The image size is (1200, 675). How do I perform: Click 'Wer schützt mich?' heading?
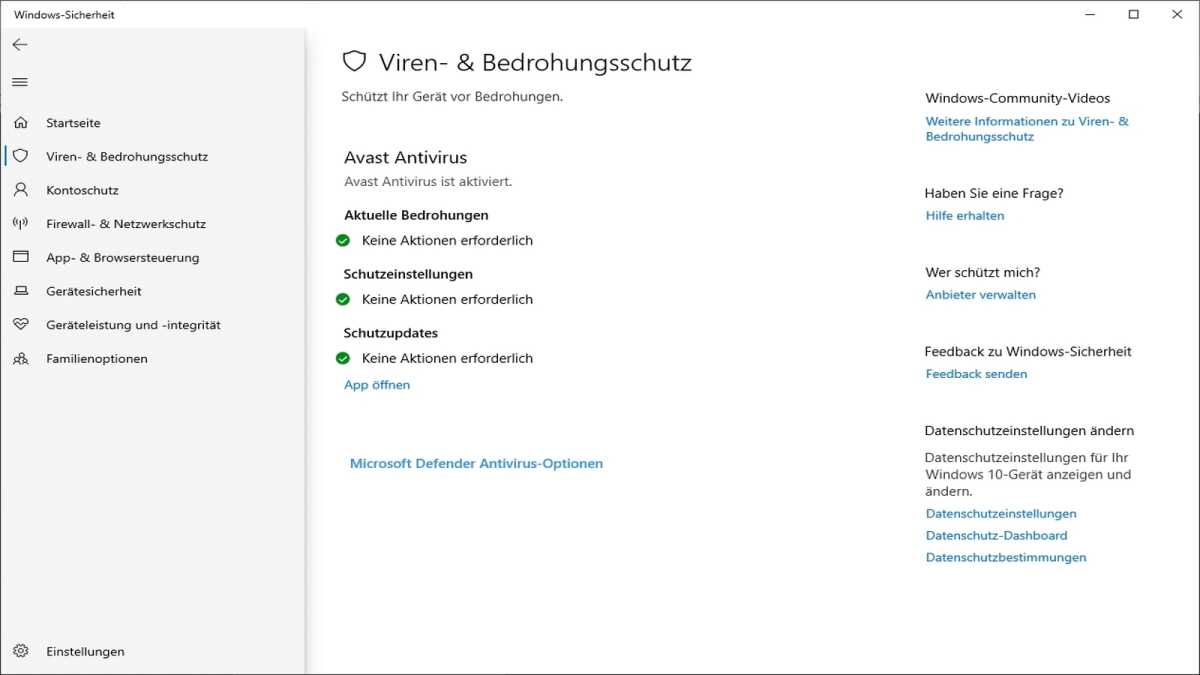(983, 272)
